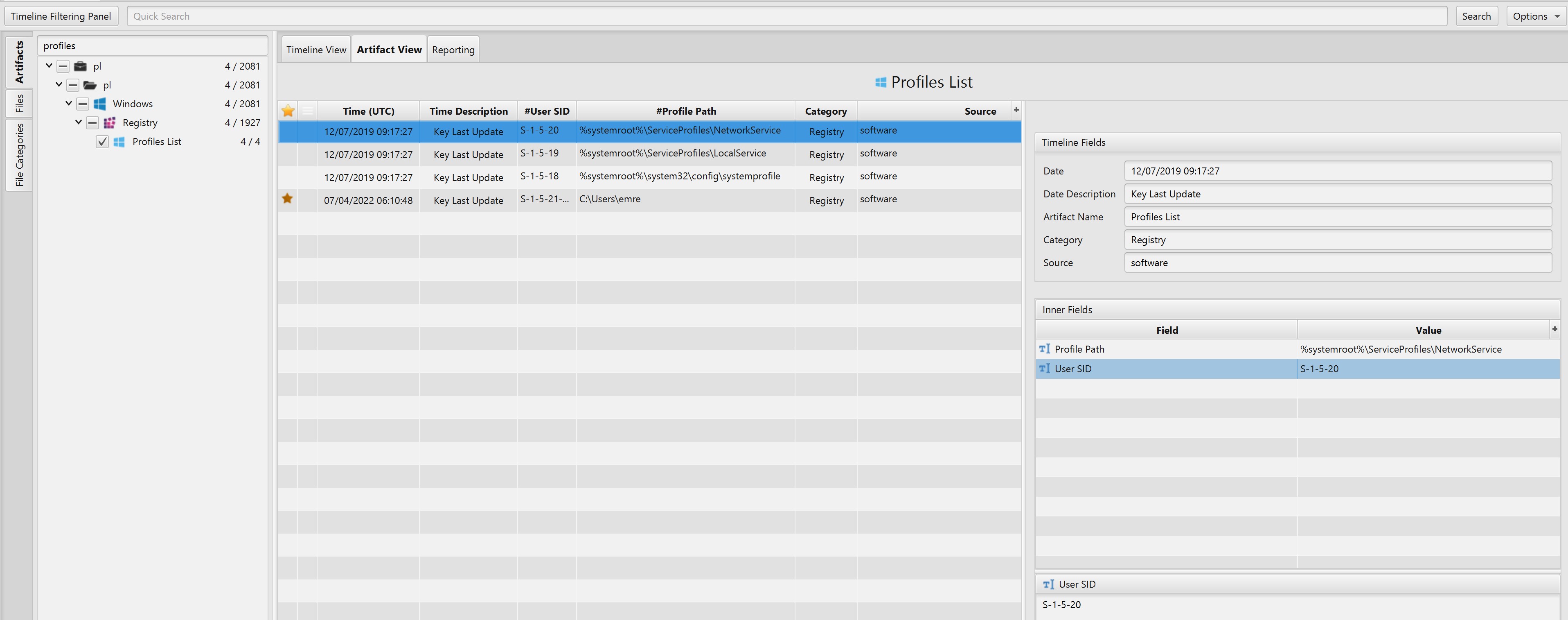This screenshot has height=620, width=1568.
Task: Uncheck the Profiles List checkbox
Action: pos(102,141)
